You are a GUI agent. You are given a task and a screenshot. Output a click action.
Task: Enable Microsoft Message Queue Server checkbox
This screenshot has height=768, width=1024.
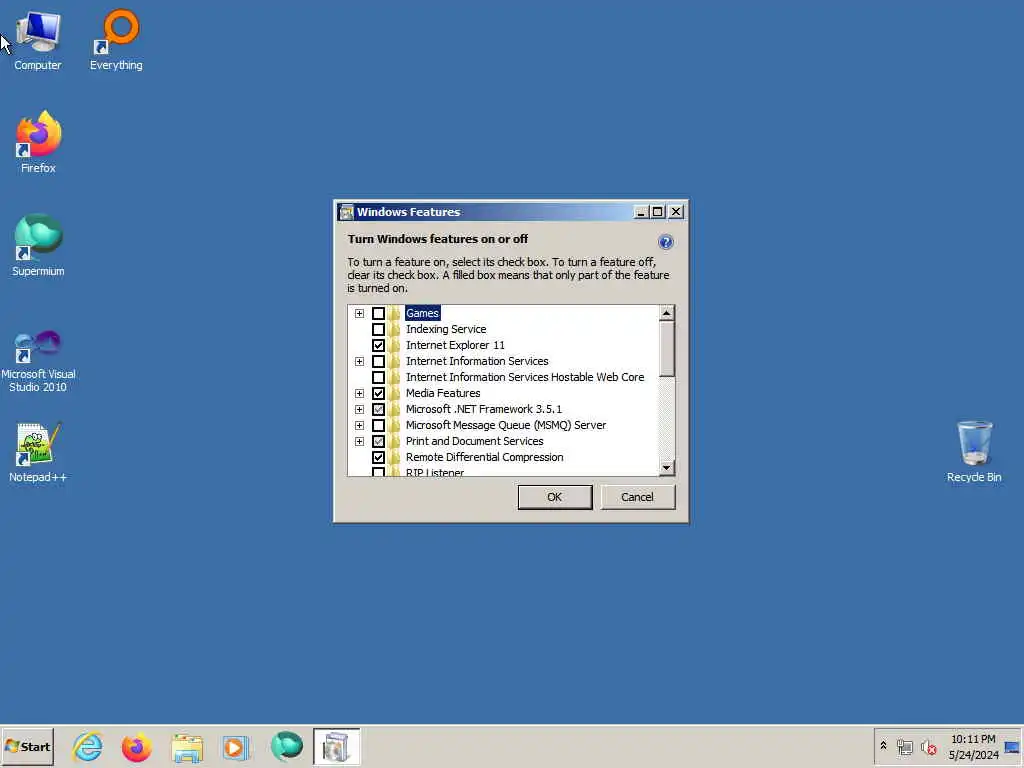click(378, 425)
